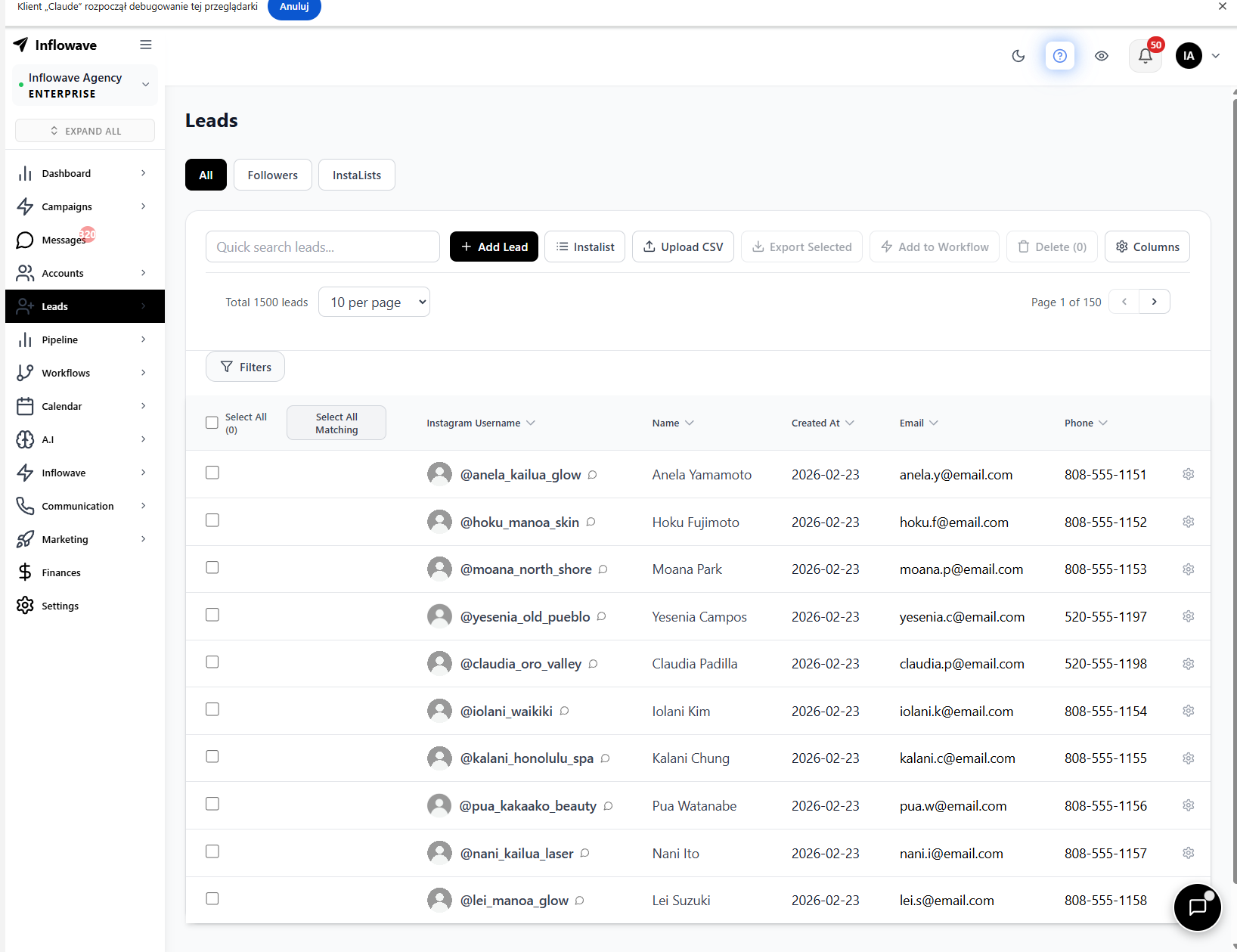Image resolution: width=1237 pixels, height=952 pixels.
Task: Select the checkbox next to @iolani_waikiki
Action: point(212,709)
